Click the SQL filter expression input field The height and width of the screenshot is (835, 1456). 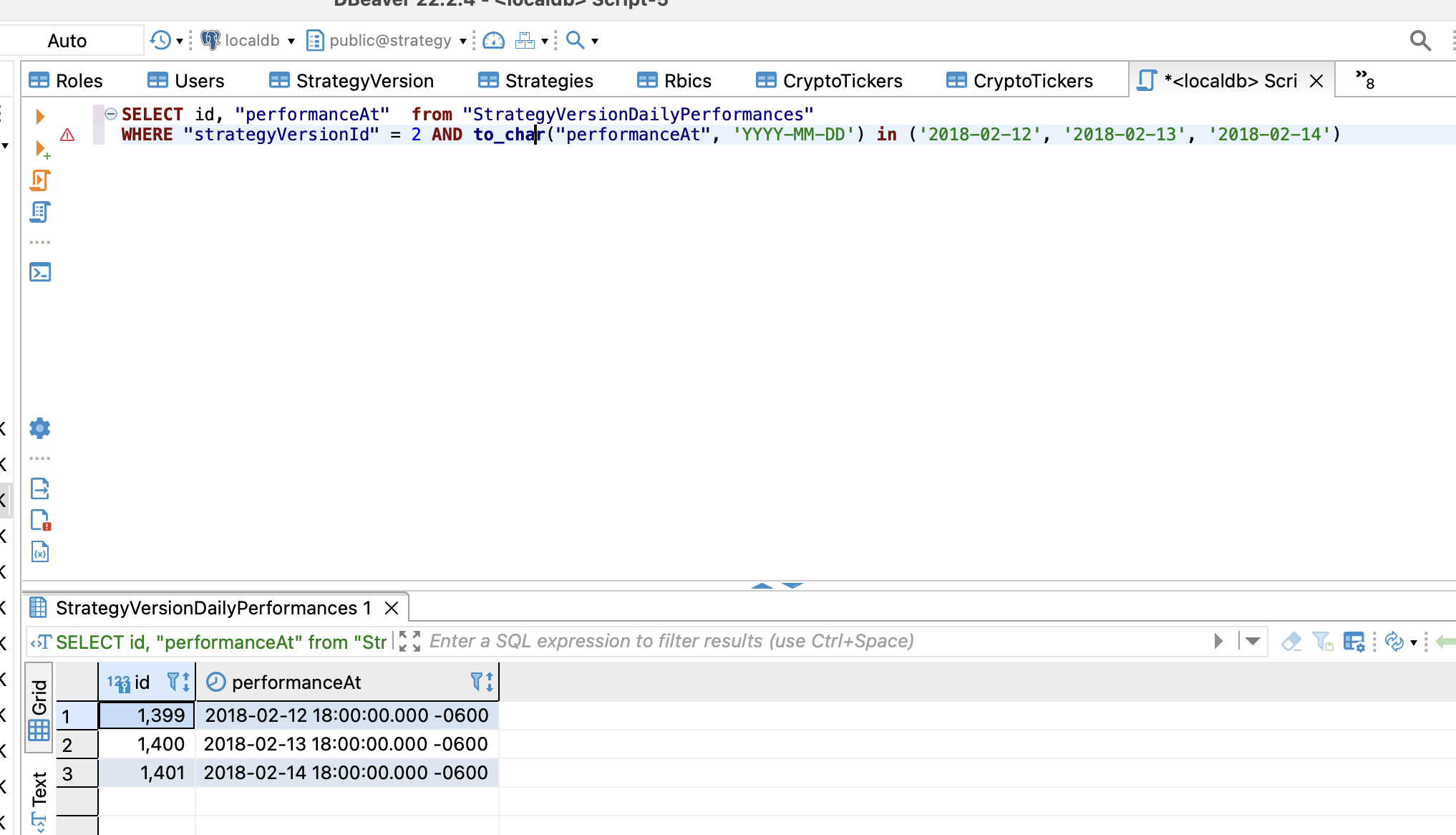point(816,641)
